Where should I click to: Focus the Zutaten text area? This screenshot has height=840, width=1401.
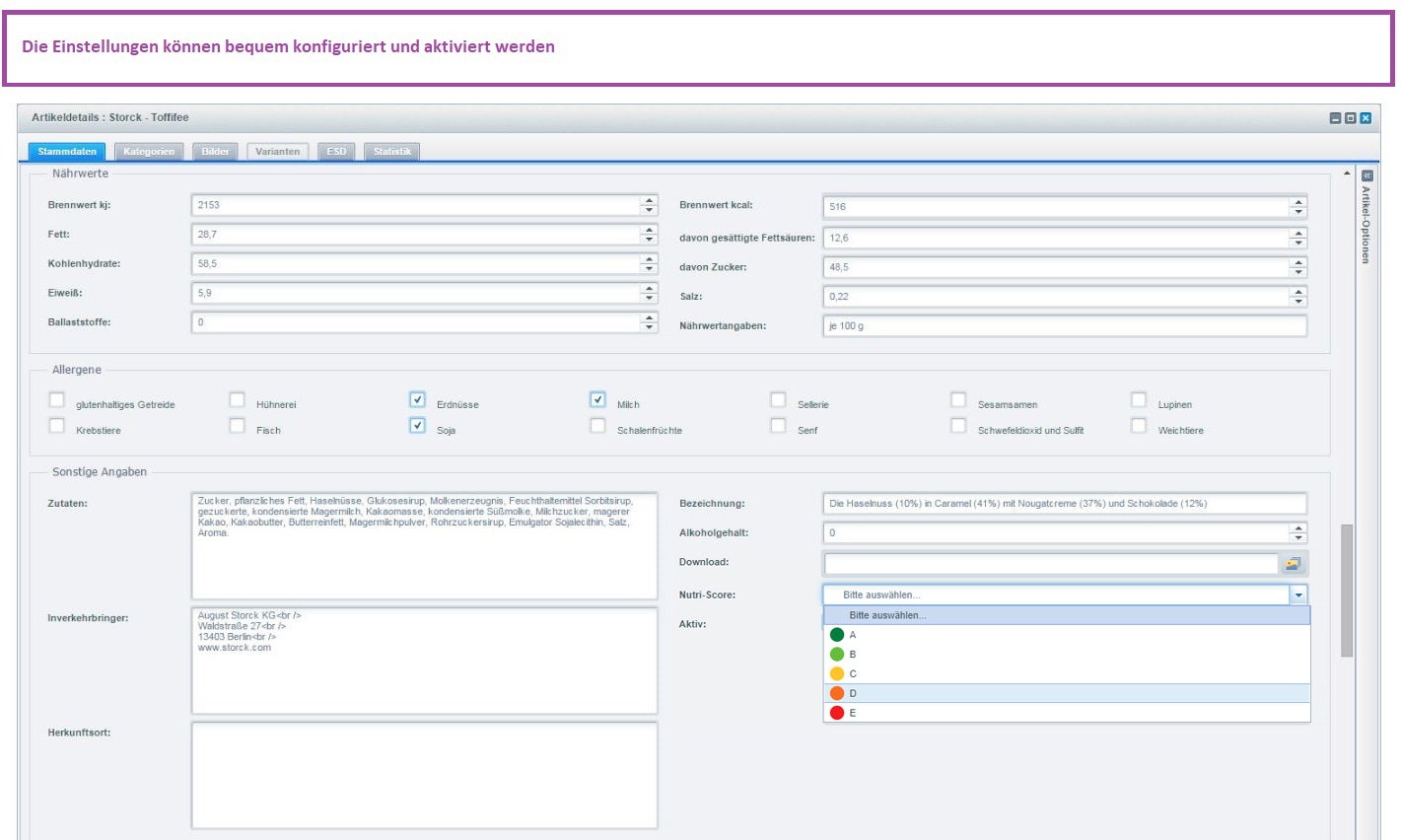click(x=424, y=545)
